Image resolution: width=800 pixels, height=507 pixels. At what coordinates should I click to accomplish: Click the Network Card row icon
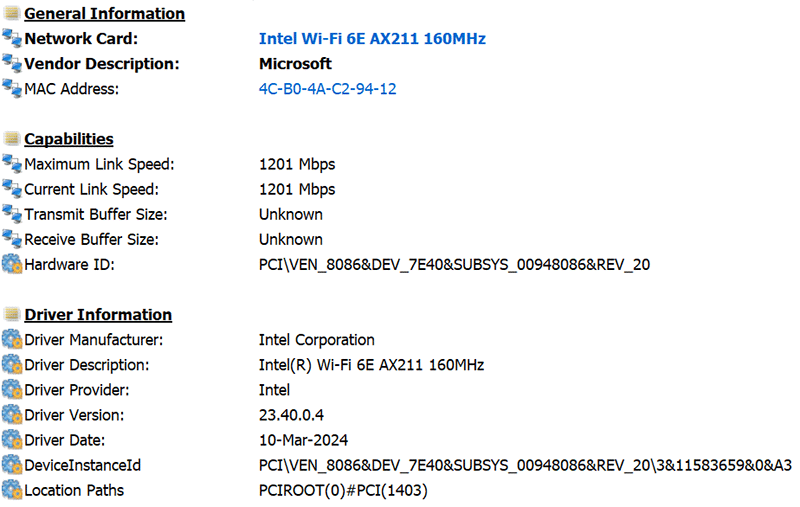coord(11,39)
